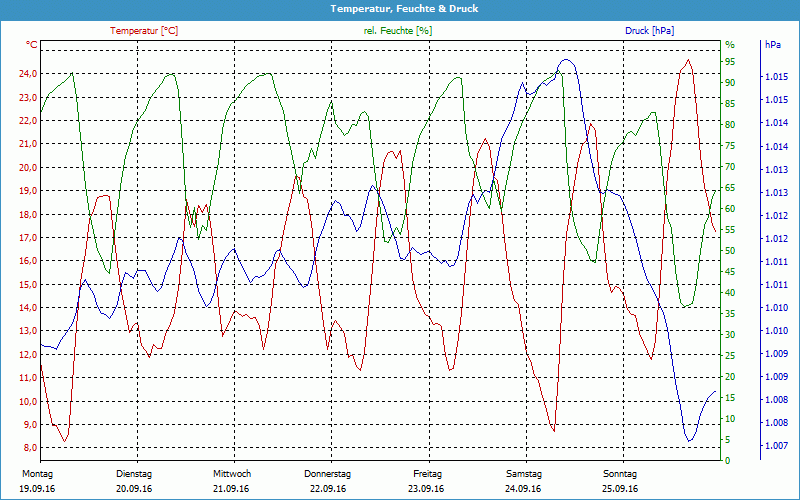
Task: Click the date "23.09.16"
Action: pos(426,489)
